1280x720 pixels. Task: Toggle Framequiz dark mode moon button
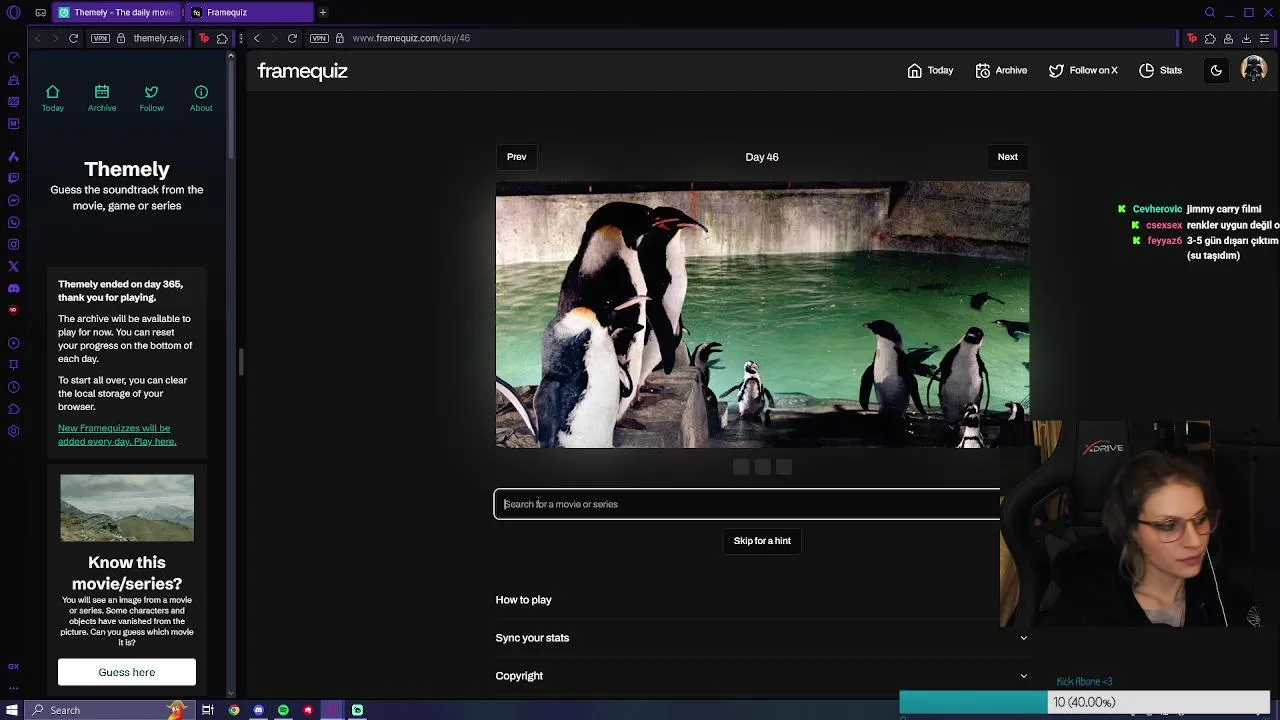point(1216,70)
